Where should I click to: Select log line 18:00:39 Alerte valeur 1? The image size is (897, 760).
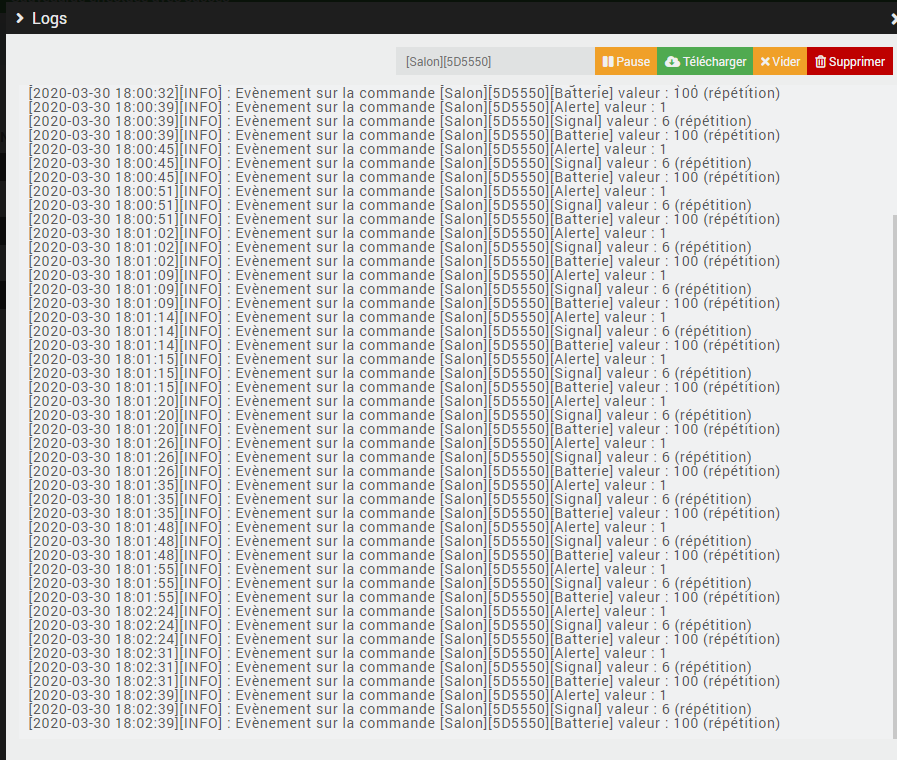pyautogui.click(x=348, y=108)
